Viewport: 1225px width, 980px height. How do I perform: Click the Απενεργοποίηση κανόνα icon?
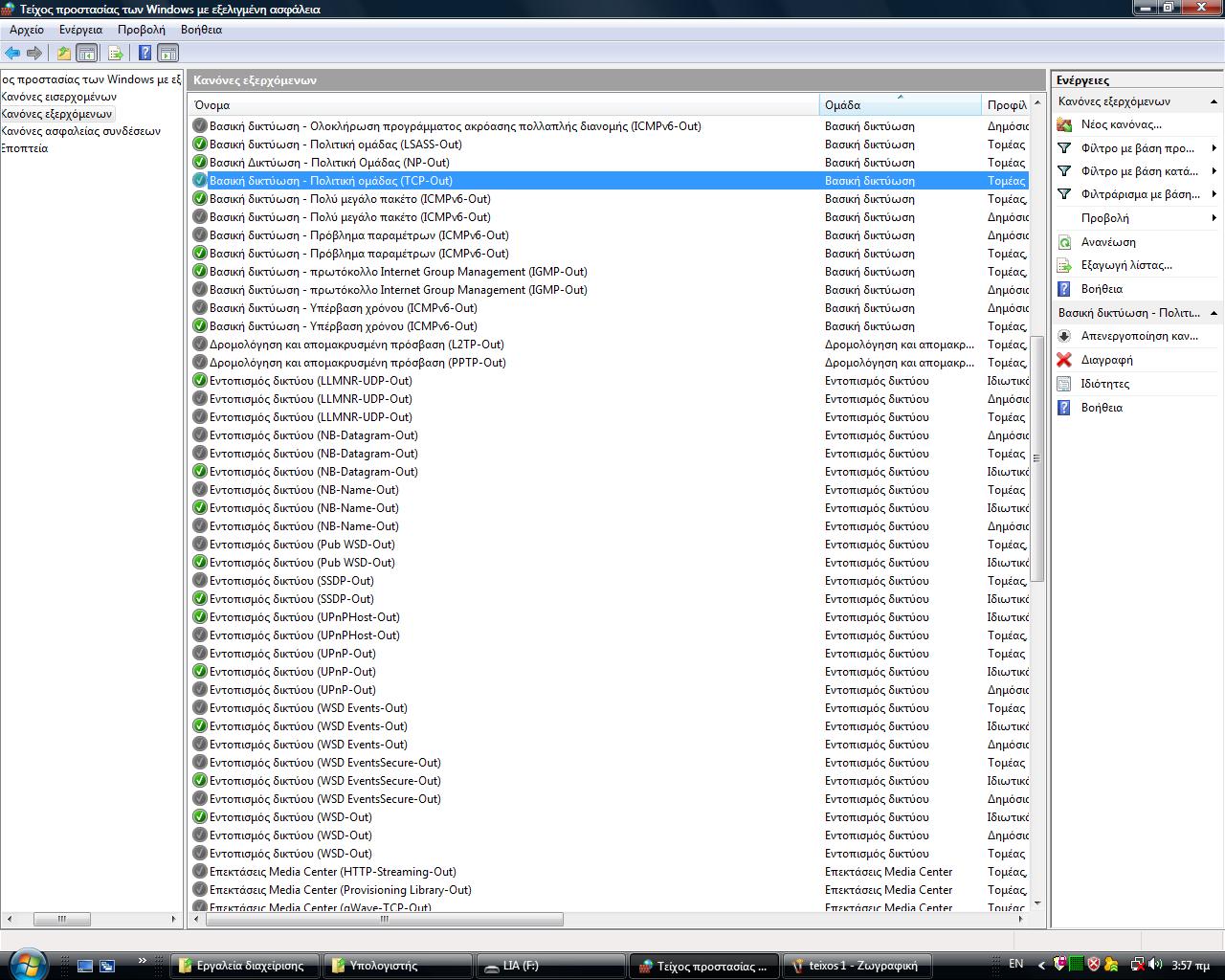(1064, 336)
